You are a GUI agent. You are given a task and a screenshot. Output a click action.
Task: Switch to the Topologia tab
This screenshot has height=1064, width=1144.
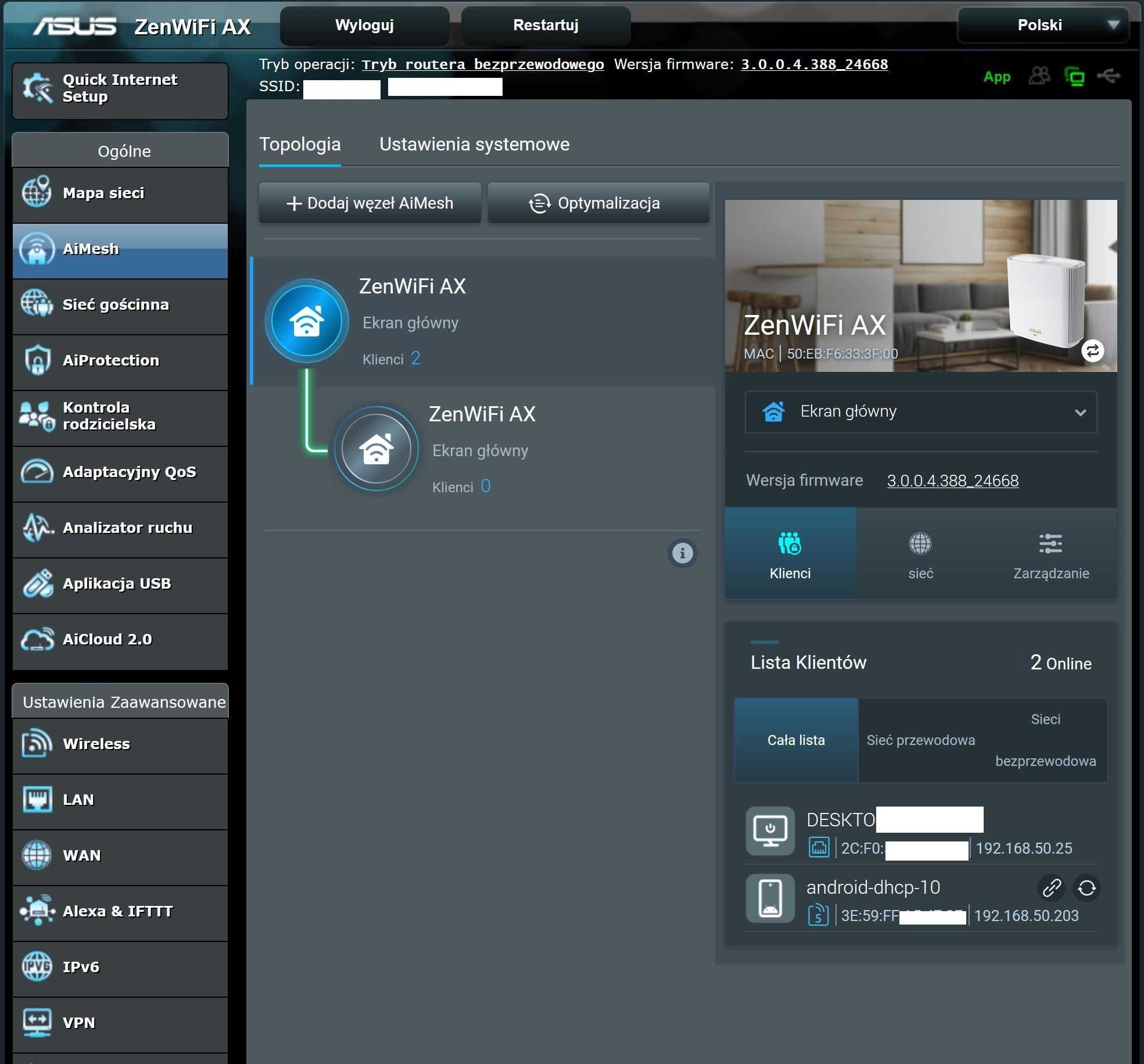[300, 145]
